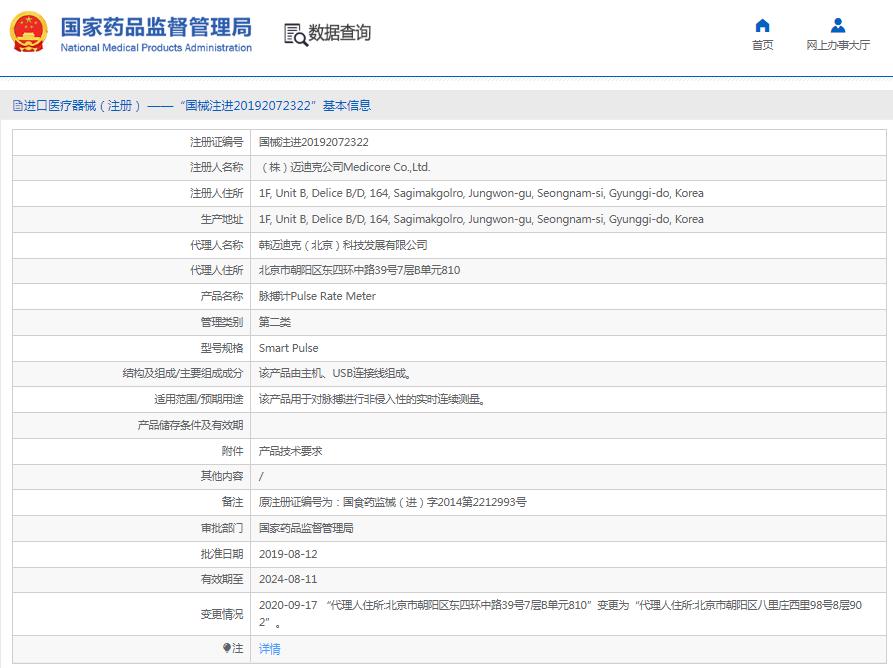Select the Smart Pulse model value
Image resolution: width=893 pixels, height=668 pixels.
(x=289, y=348)
